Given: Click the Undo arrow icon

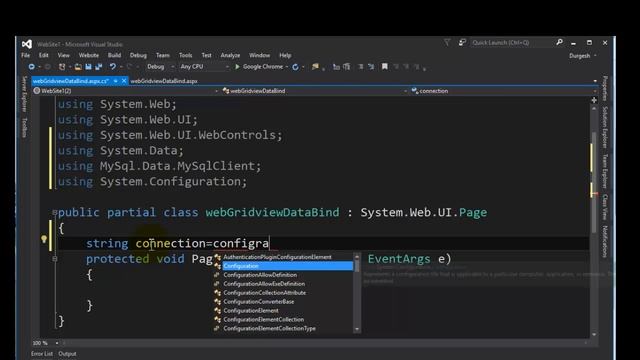Looking at the screenshot, I should [113, 67].
